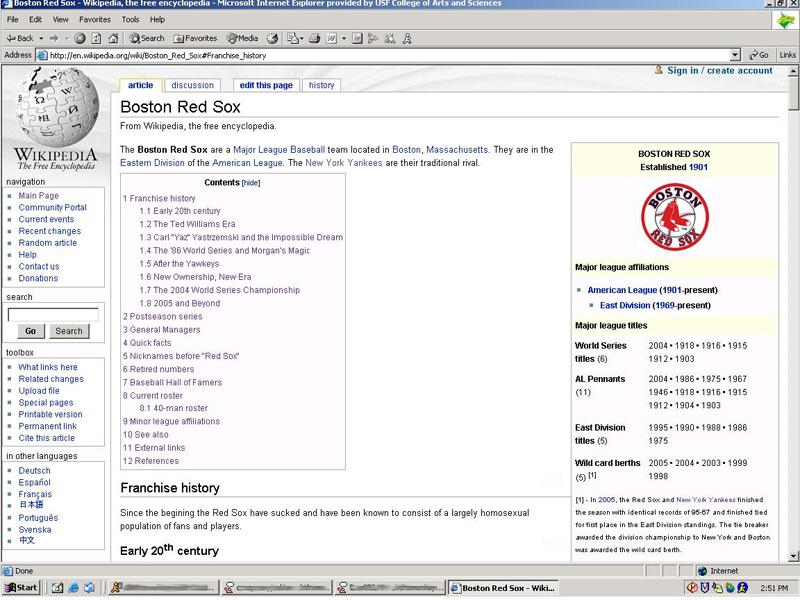Open Random article in navigation

point(47,243)
